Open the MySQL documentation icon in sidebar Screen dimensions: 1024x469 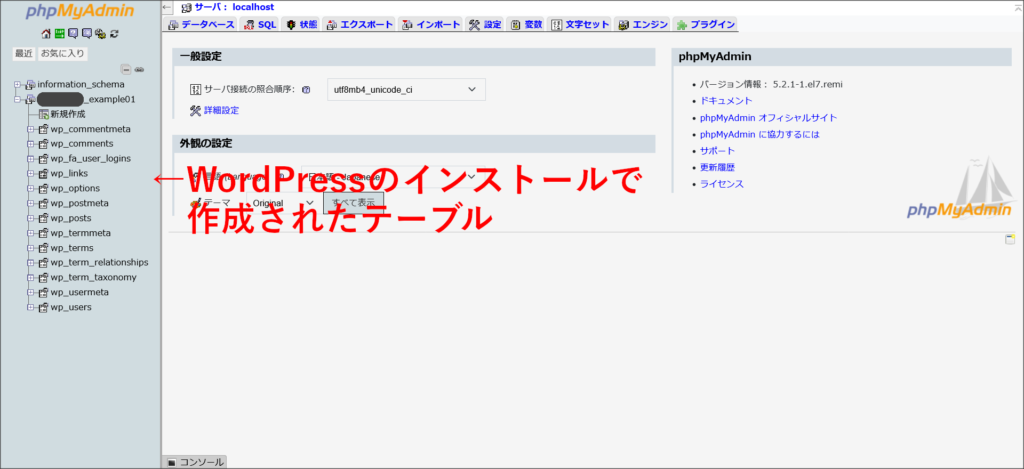pyautogui.click(x=87, y=34)
